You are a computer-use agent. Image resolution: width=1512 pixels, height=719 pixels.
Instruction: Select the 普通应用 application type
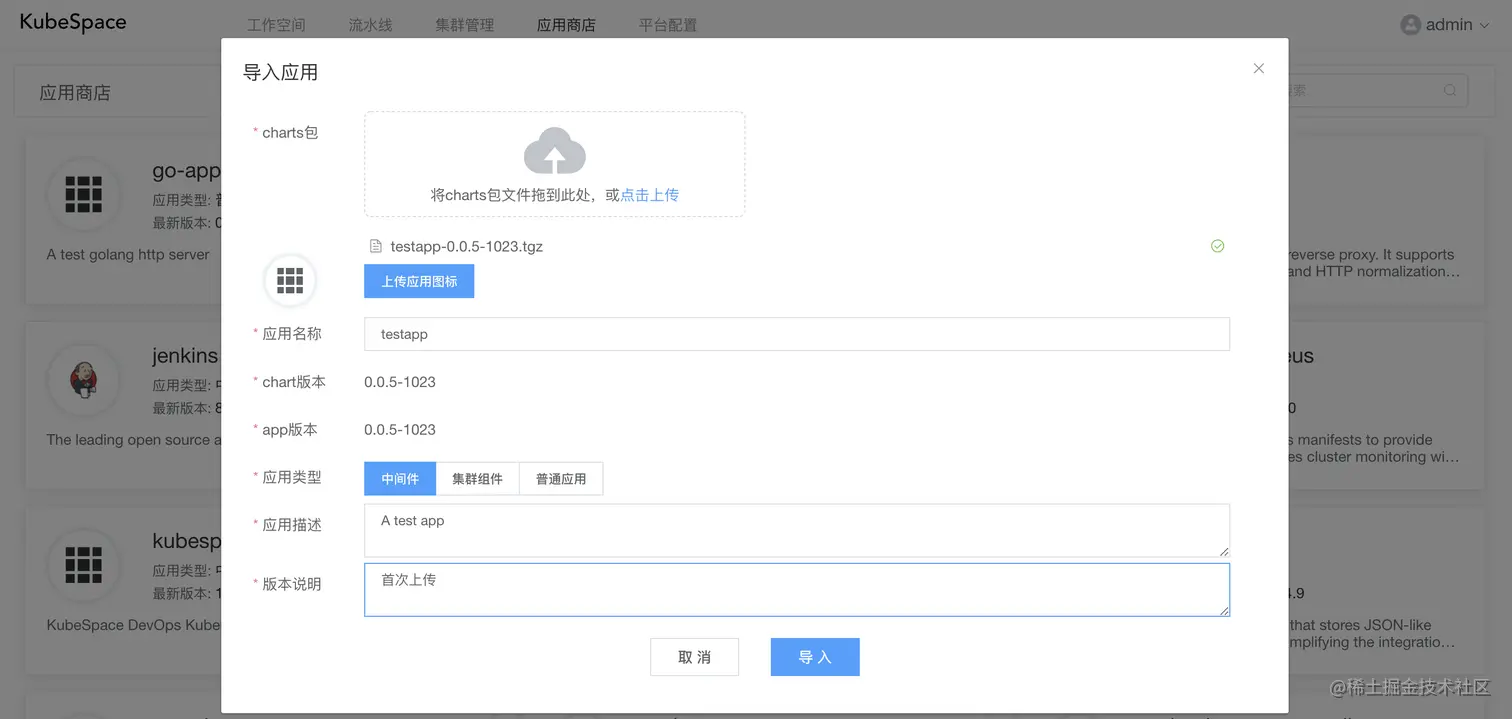(x=561, y=478)
